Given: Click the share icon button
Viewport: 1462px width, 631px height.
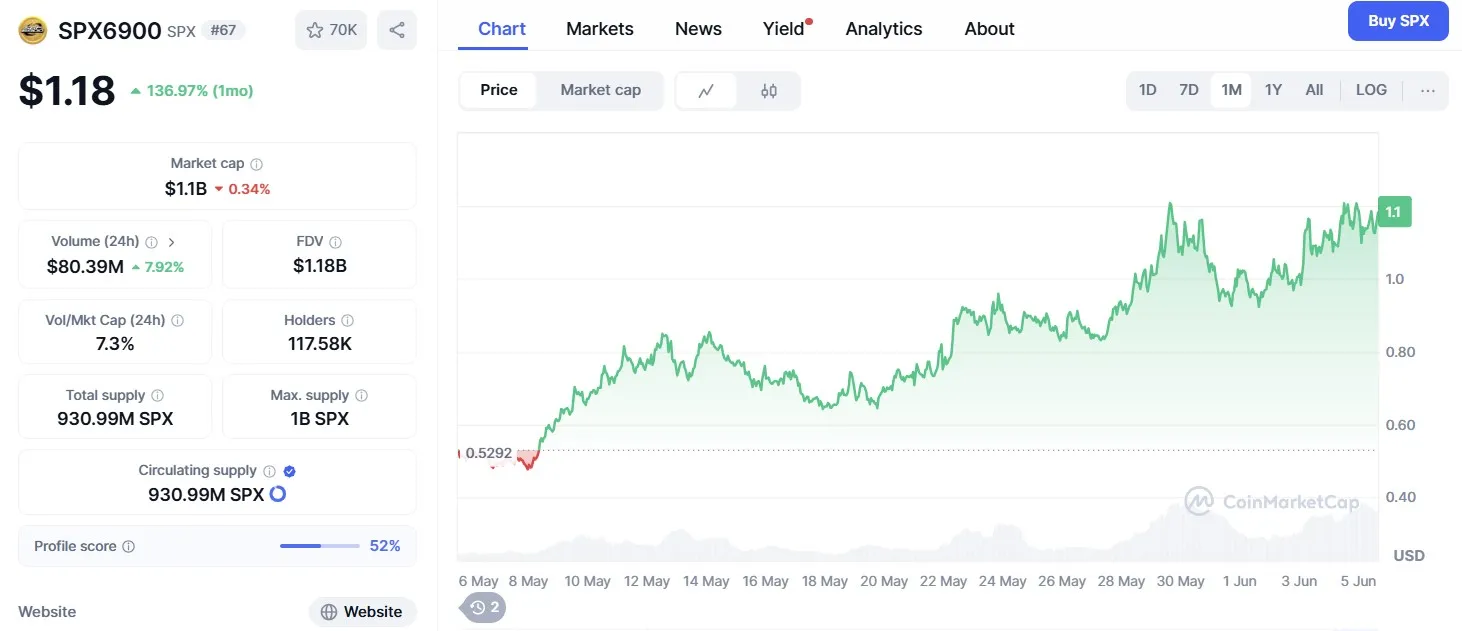Looking at the screenshot, I should click(397, 30).
